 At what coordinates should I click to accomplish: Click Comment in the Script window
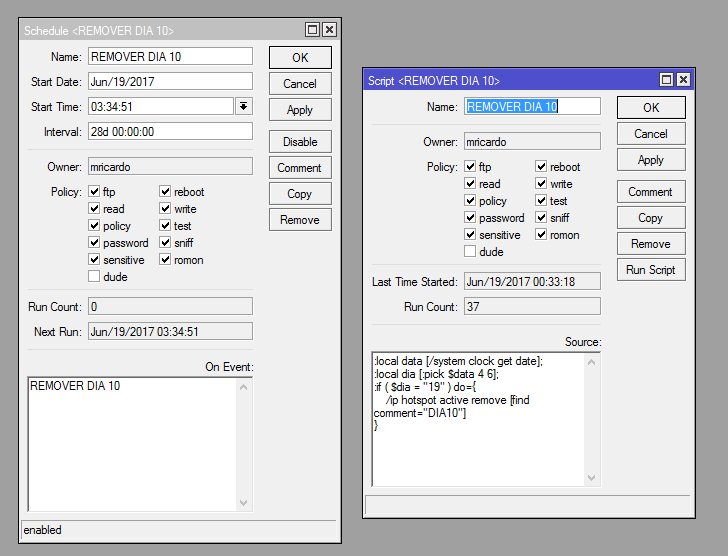coord(651,192)
